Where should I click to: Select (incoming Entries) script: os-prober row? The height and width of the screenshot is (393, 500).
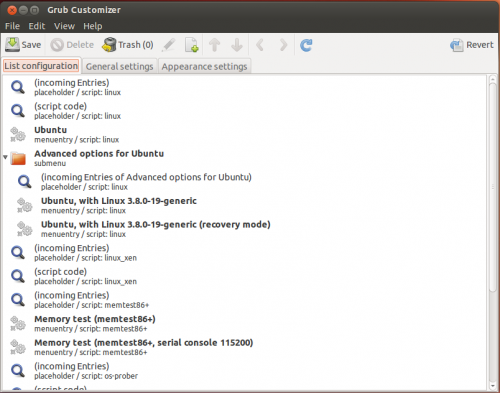pos(245,371)
